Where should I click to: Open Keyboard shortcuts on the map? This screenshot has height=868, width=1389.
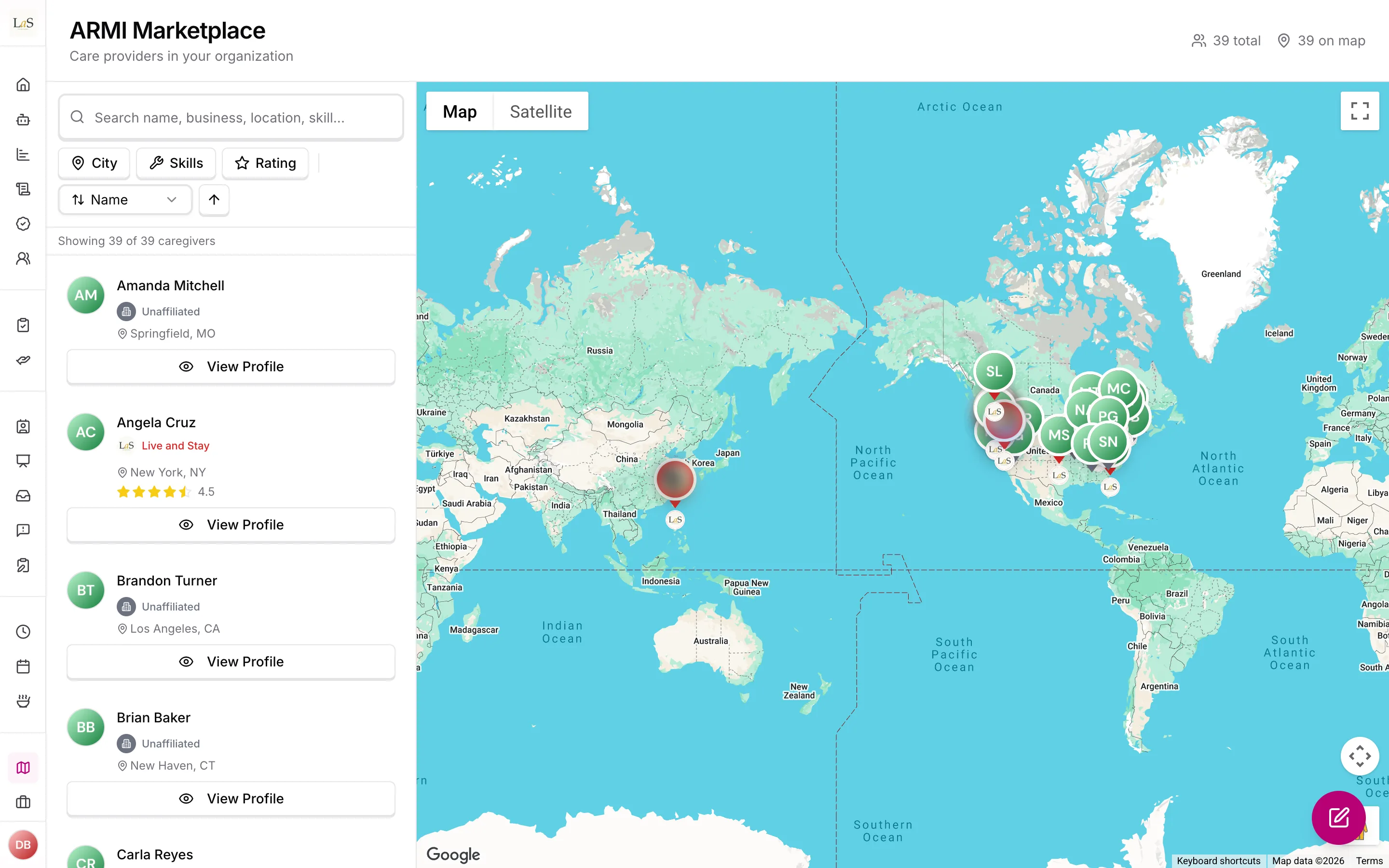[x=1219, y=861]
